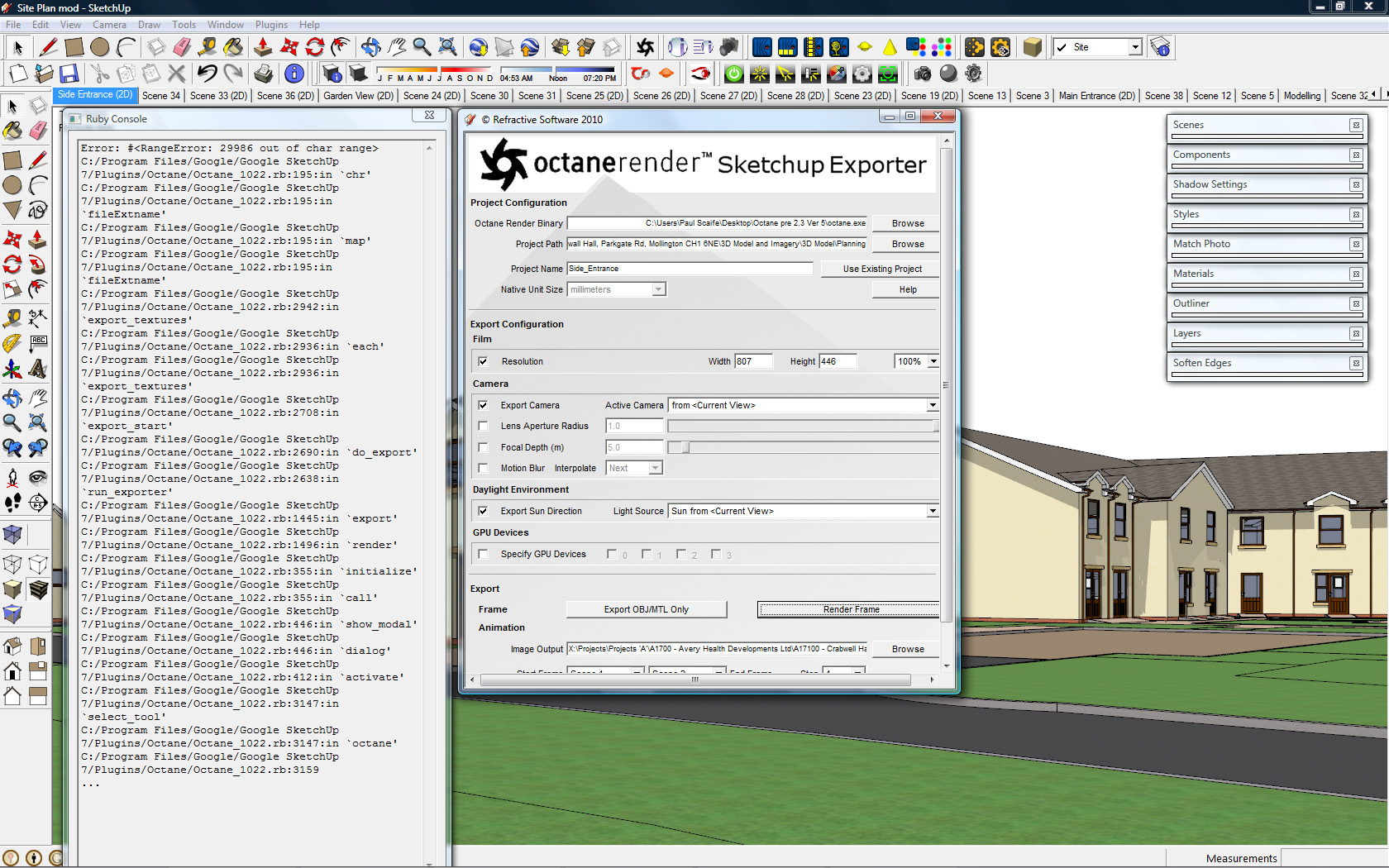The image size is (1389, 868).
Task: Switch to the front house view icon
Action: tap(12, 670)
